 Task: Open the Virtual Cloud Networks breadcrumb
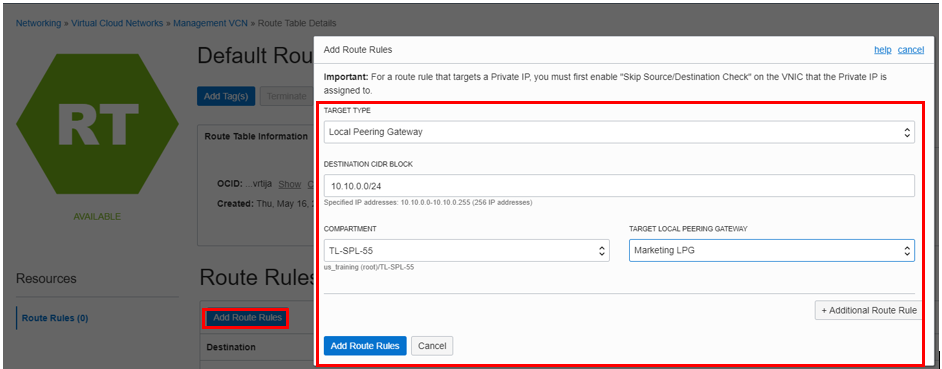[x=117, y=23]
